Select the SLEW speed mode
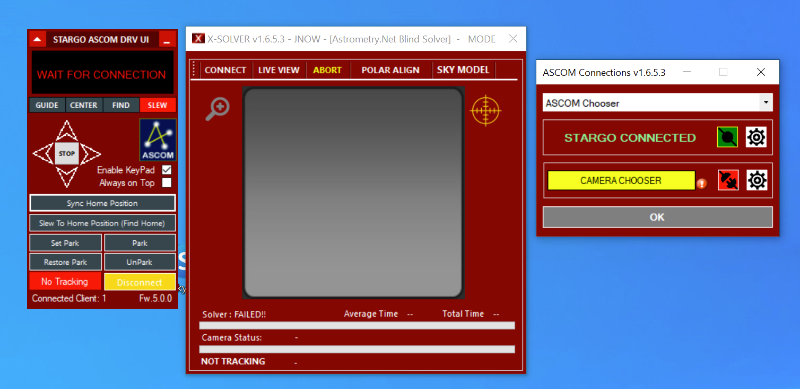800x389 pixels. (158, 105)
